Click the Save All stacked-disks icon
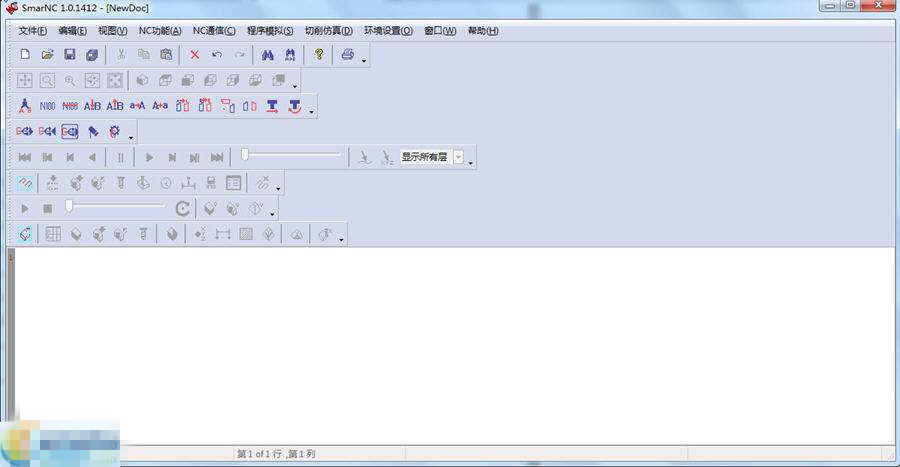Viewport: 900px width, 467px height. [92, 55]
